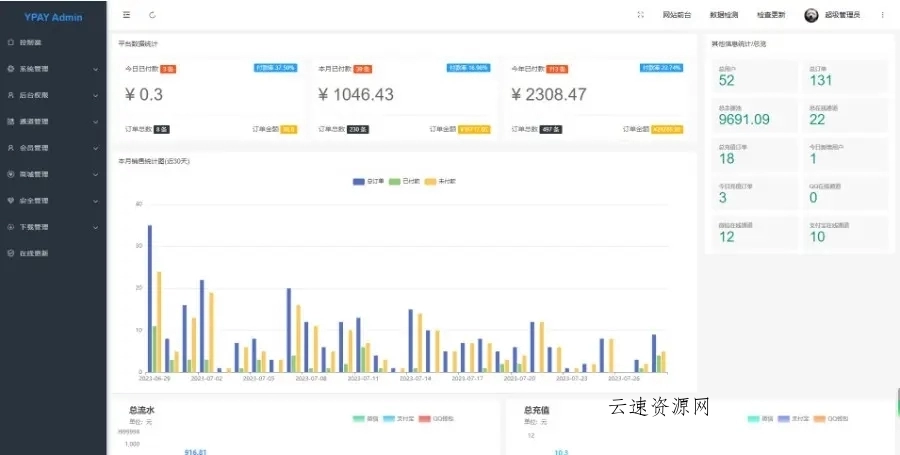
Task: Click the icon beside 商城管理
Action: (x=10, y=174)
